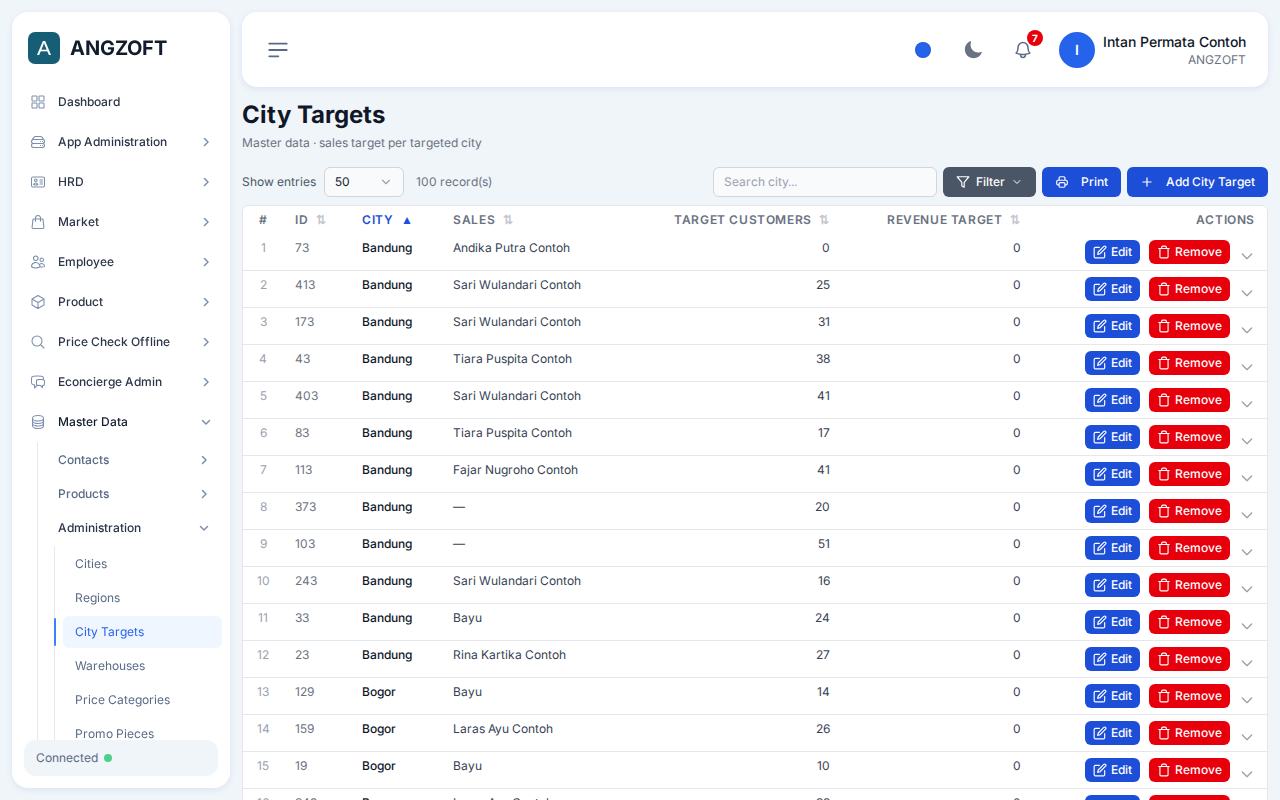Expand the Market sidebar section

[x=121, y=222]
